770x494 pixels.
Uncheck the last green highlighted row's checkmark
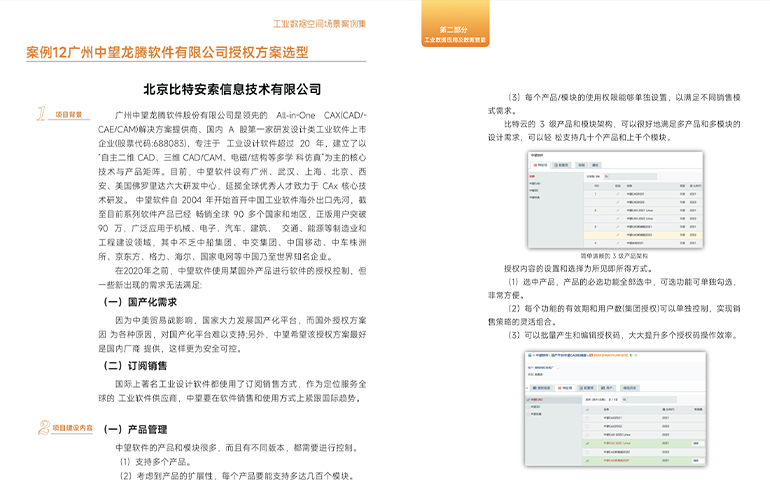point(587,461)
